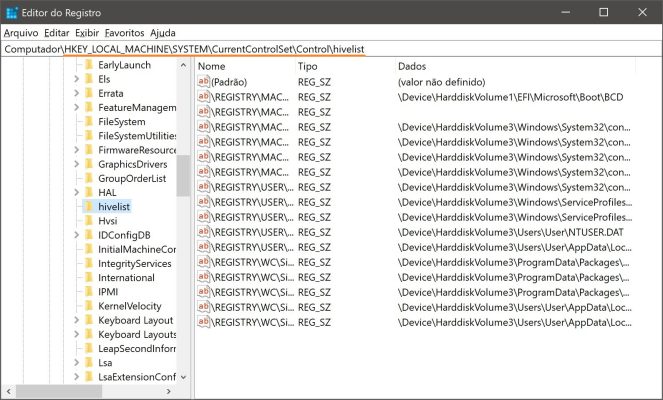This screenshot has height=400, width=663.
Task: Expand the IDConfigDB key
Action: pyautogui.click(x=76, y=235)
